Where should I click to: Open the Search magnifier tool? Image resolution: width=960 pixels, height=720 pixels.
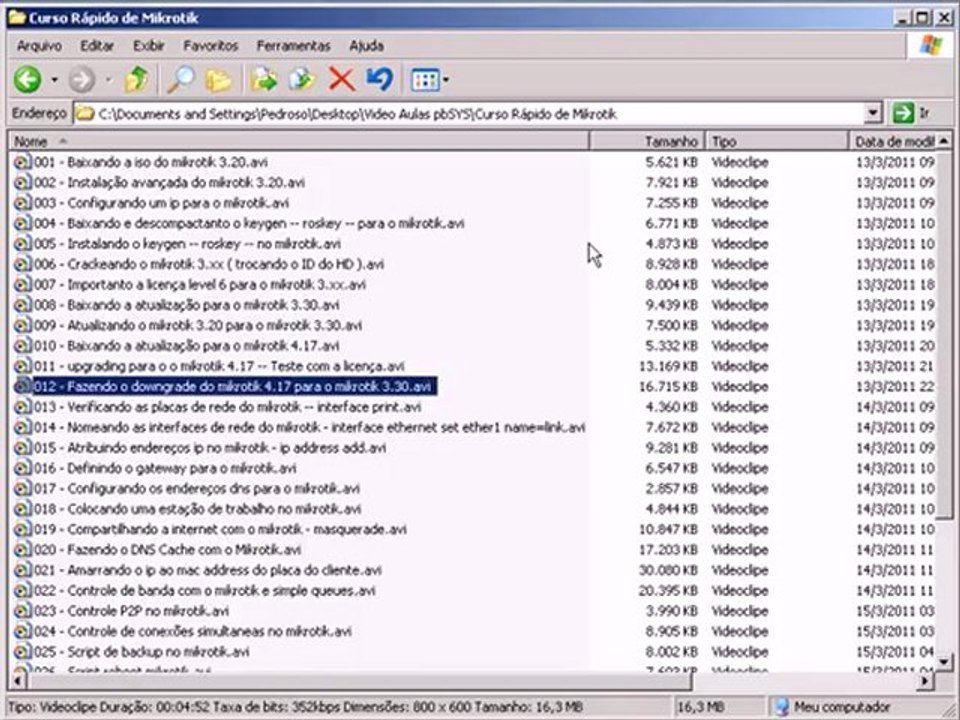pos(181,80)
